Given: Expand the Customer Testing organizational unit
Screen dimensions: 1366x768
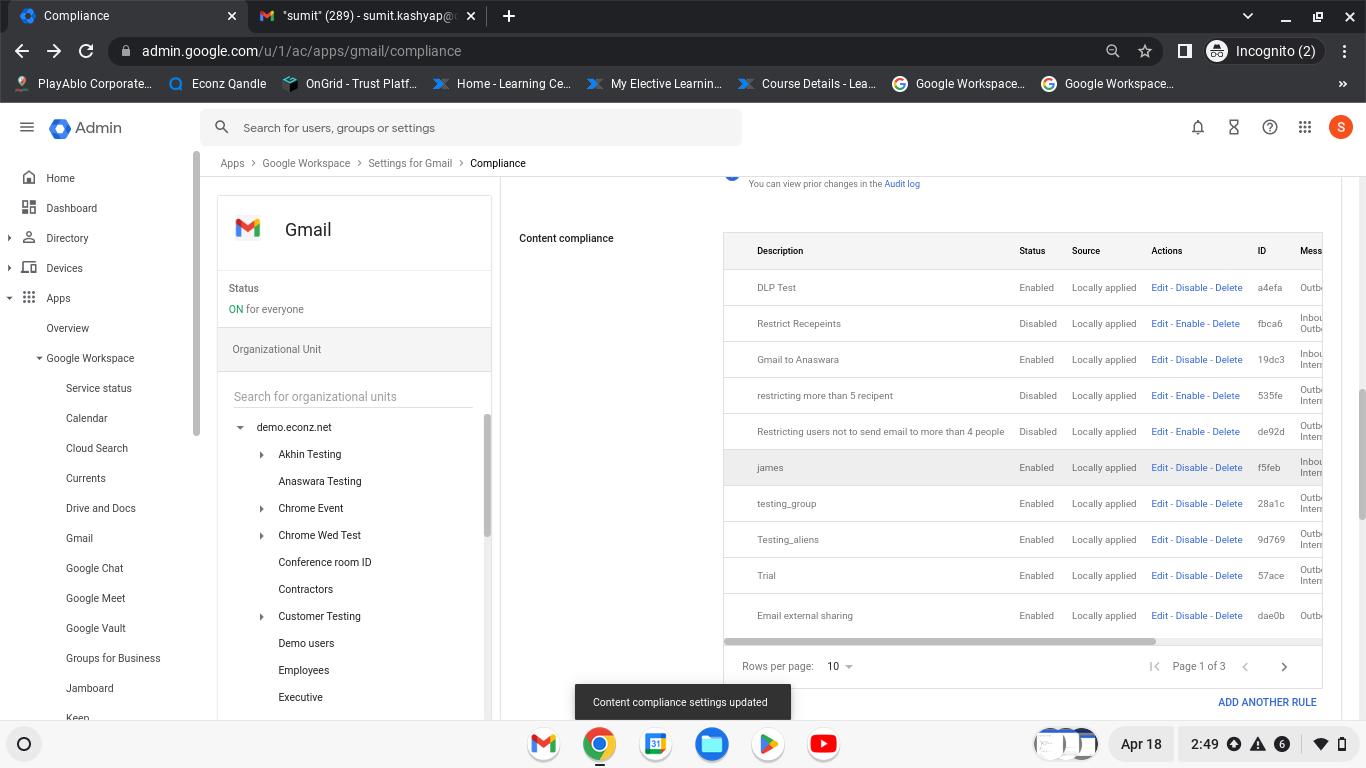Looking at the screenshot, I should [x=262, y=616].
